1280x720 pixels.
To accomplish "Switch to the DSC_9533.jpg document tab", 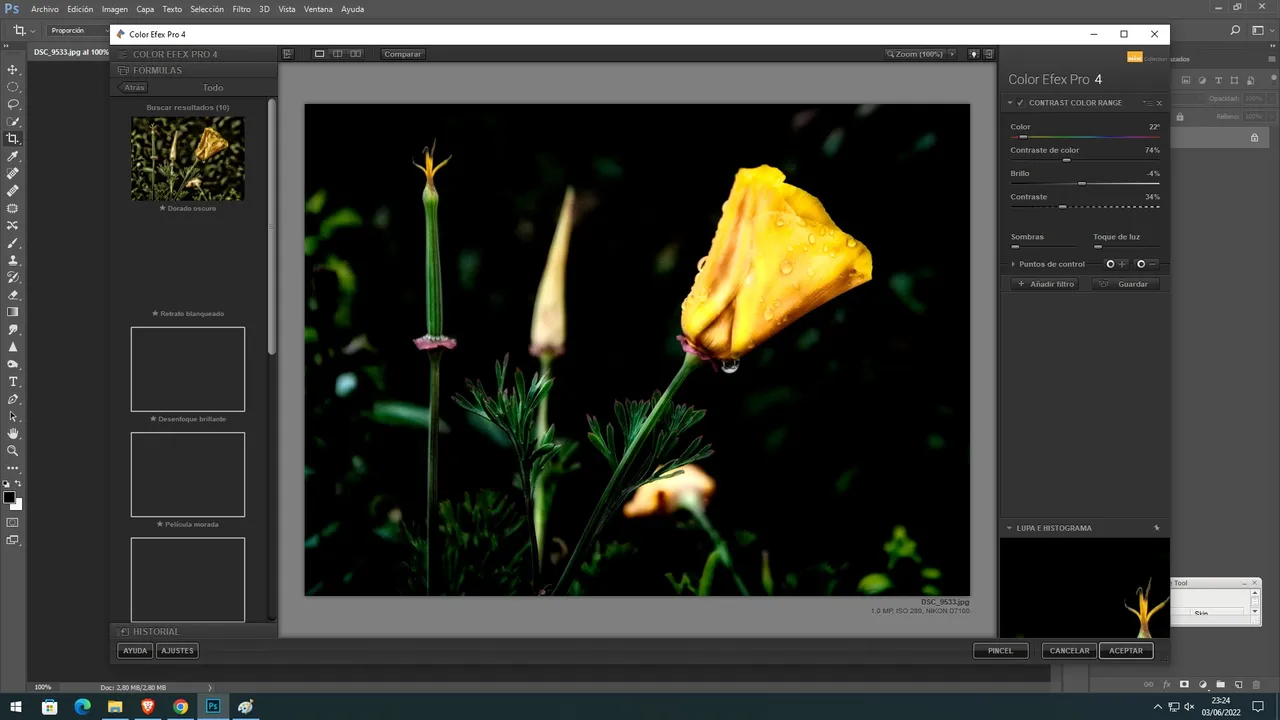I will tap(68, 52).
